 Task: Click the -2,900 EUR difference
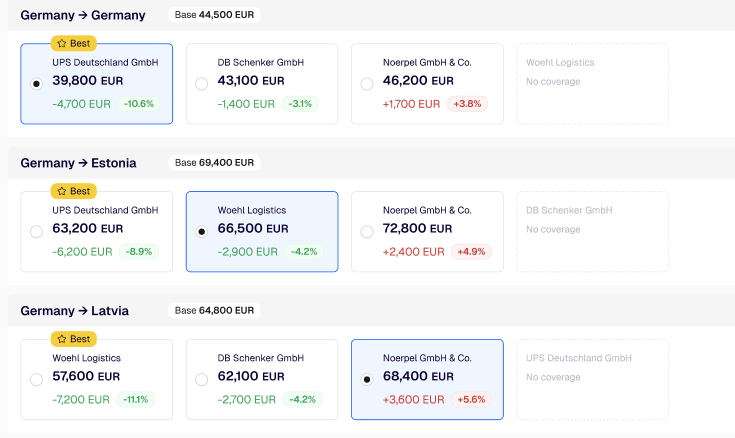coord(248,252)
